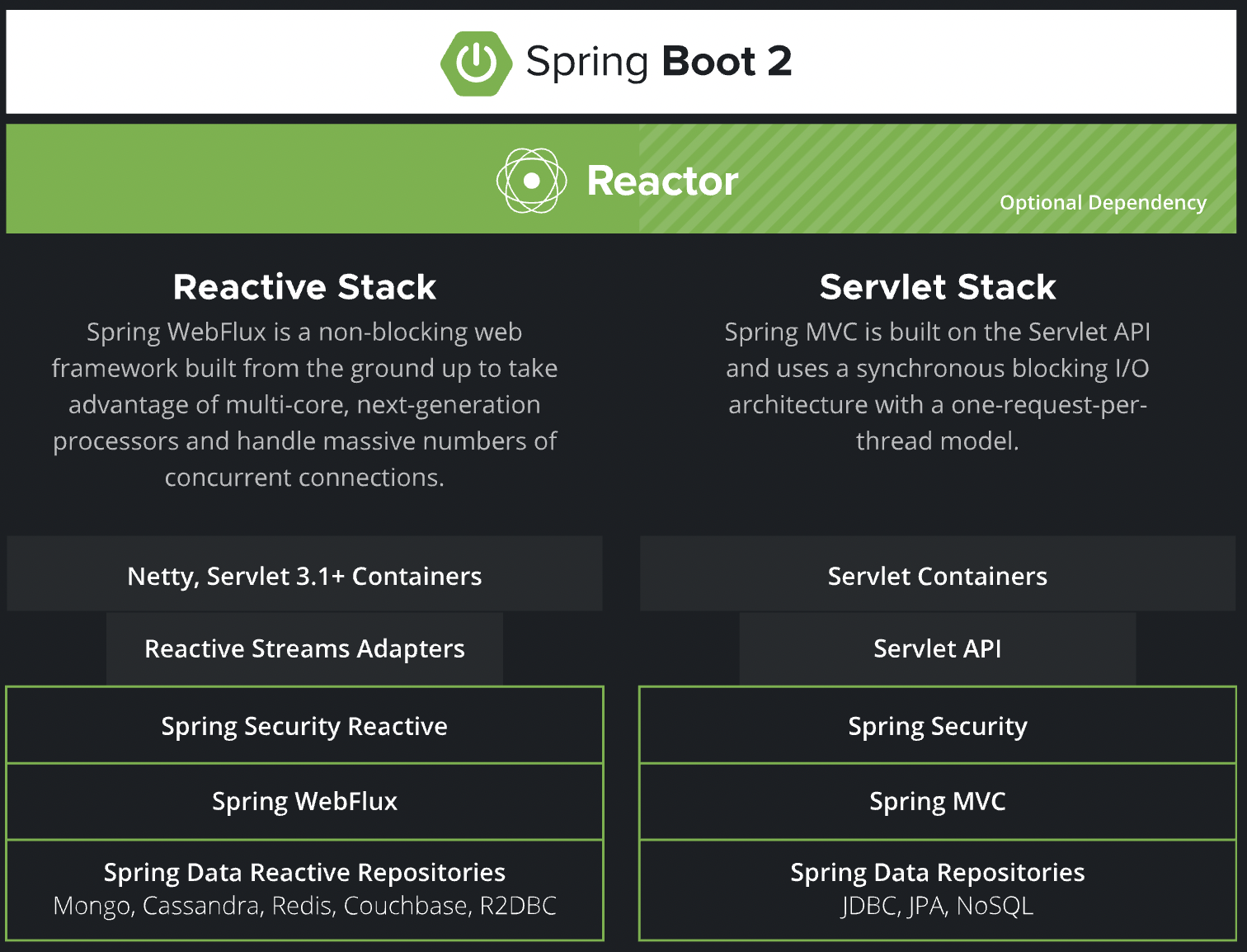
Task: Click the Spring Security Reactive block
Action: pyautogui.click(x=304, y=725)
